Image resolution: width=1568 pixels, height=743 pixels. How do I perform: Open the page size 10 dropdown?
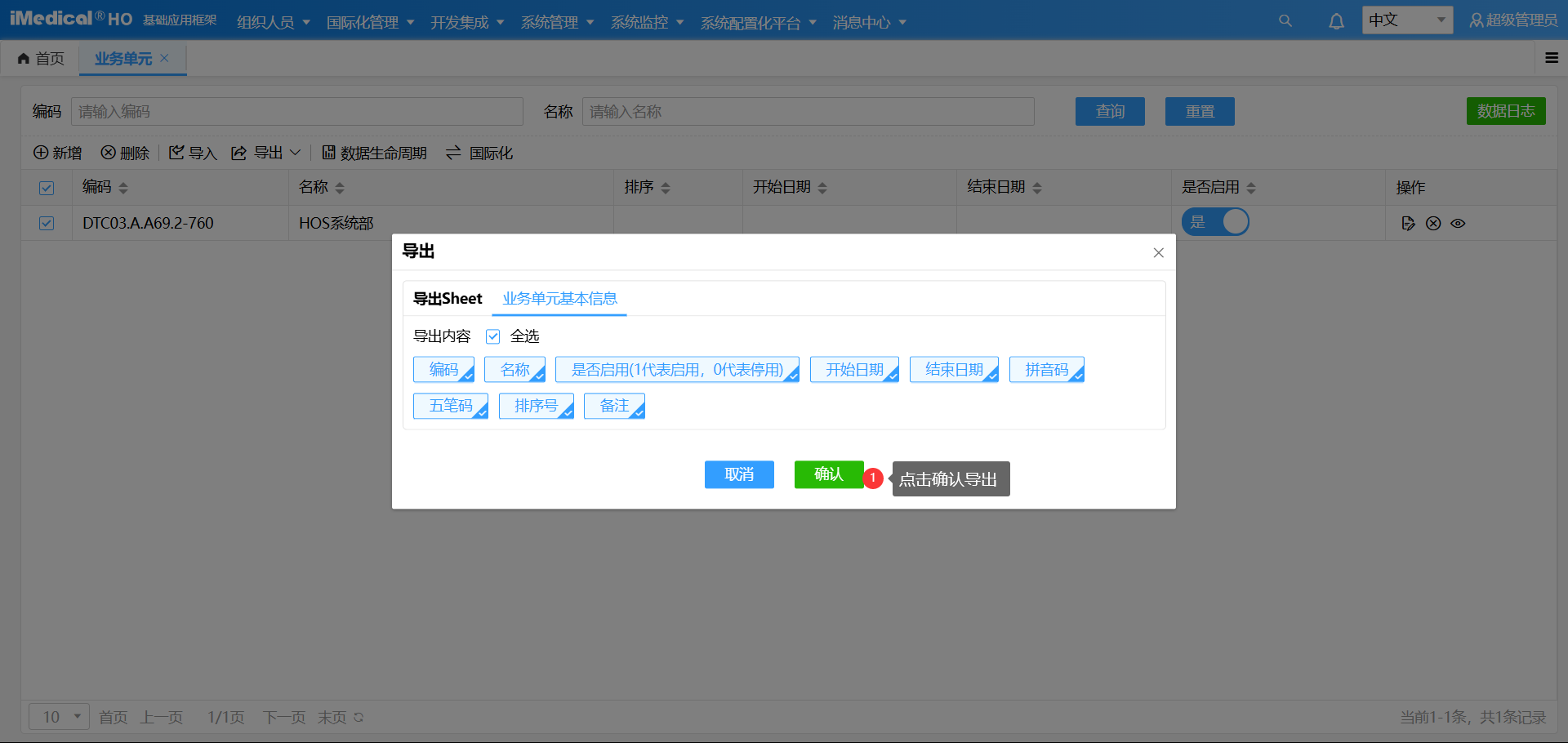[59, 717]
